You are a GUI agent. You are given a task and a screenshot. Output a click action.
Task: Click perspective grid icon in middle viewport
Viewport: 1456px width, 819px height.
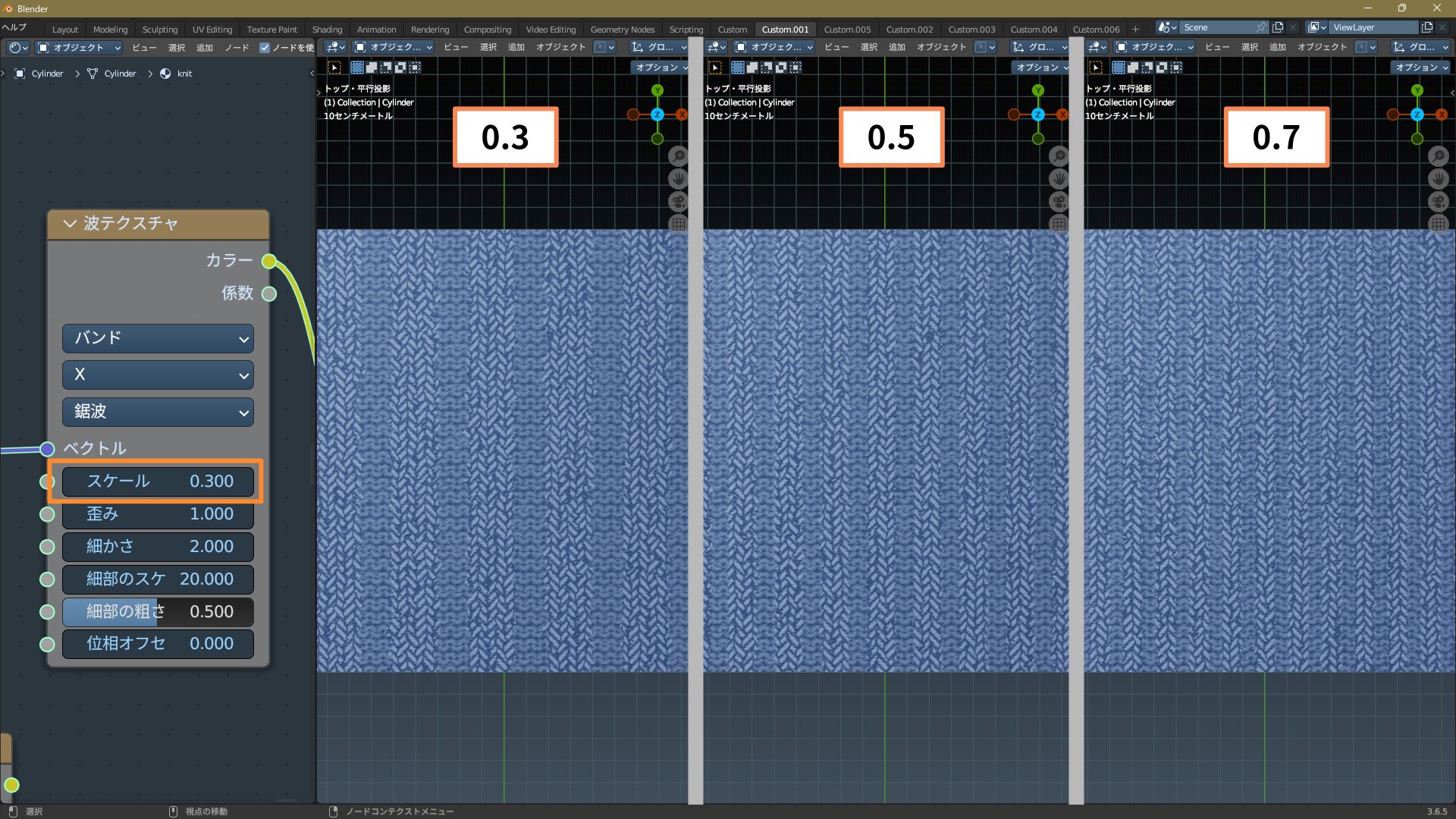pos(1059,224)
